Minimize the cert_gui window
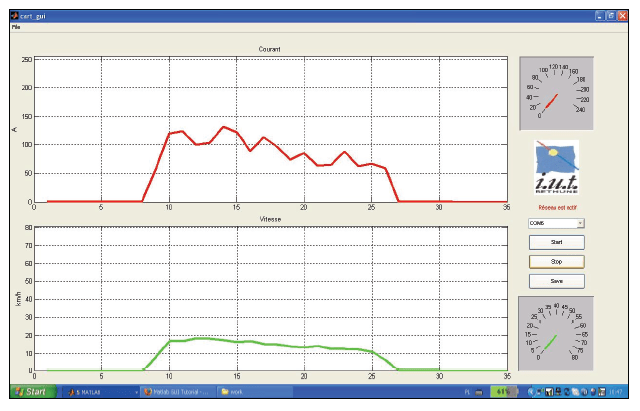Screen dimensions: 640x411 pyautogui.click(x=601, y=16)
